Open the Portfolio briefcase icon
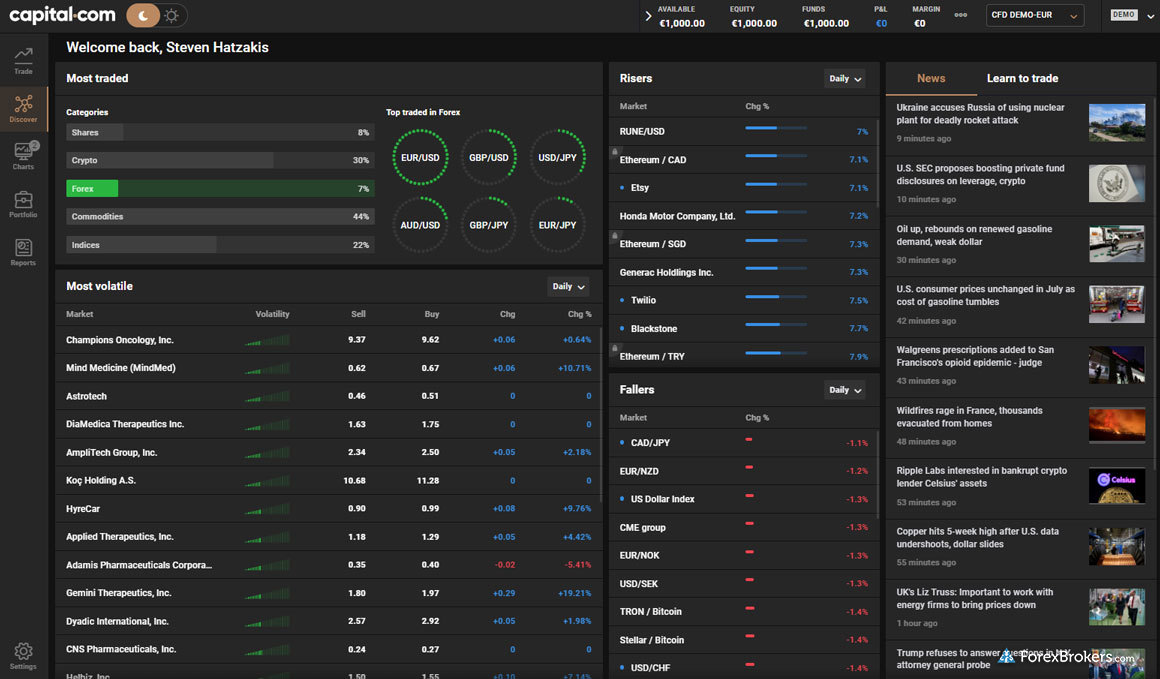The height and width of the screenshot is (679, 1160). pyautogui.click(x=23, y=203)
